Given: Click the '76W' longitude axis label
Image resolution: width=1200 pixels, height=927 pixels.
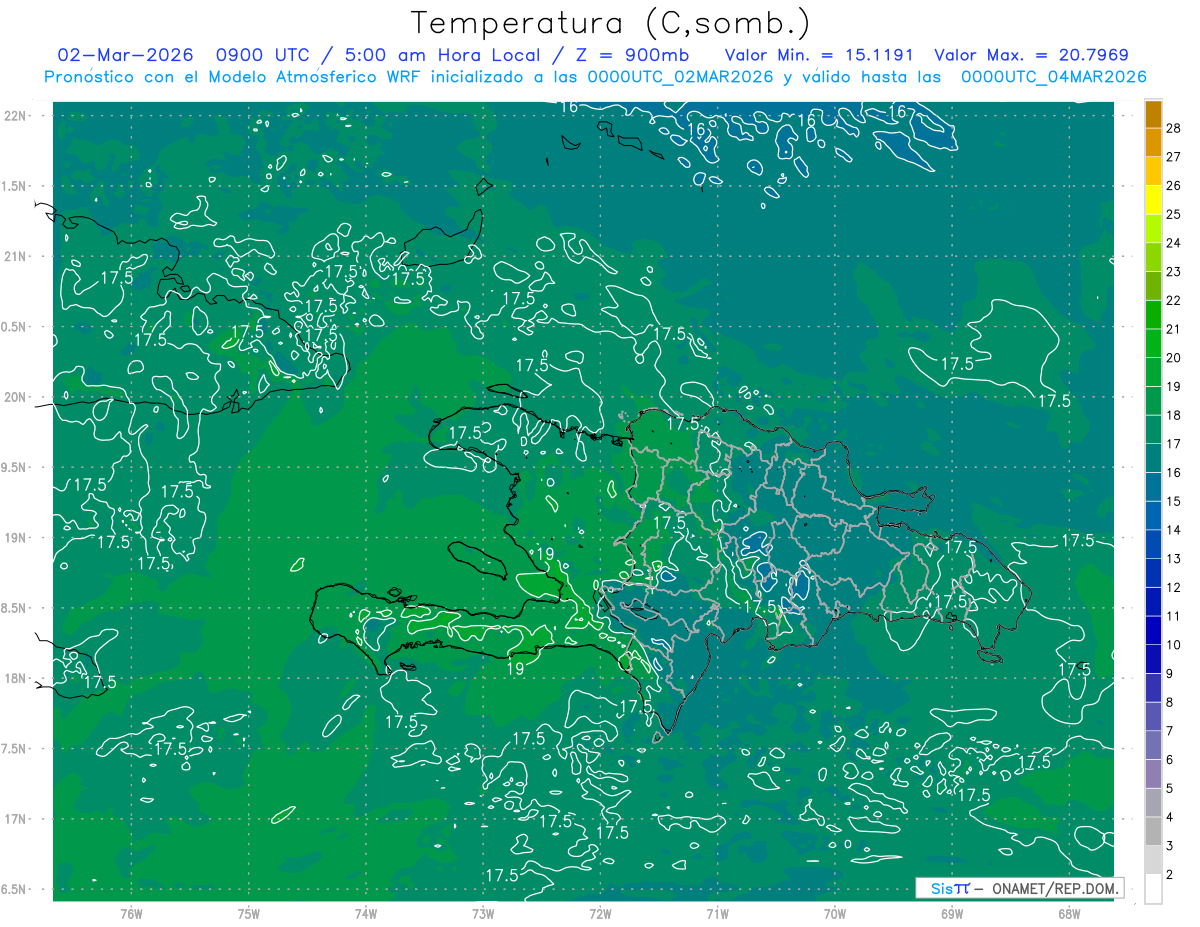Looking at the screenshot, I should (x=132, y=914).
